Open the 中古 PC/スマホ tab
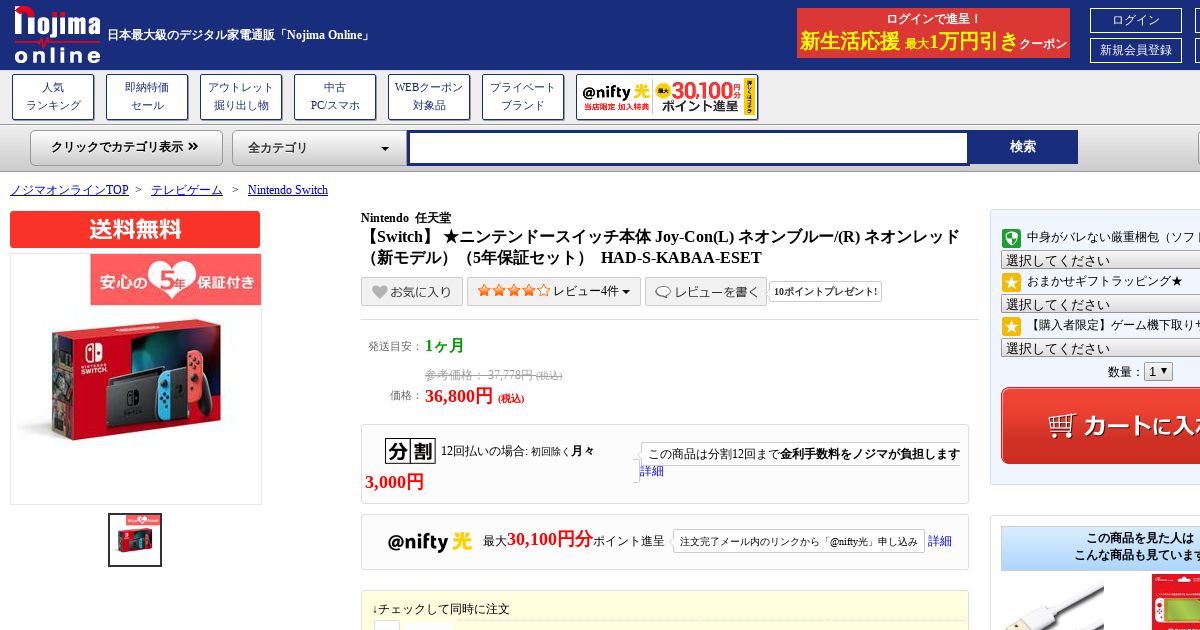The width and height of the screenshot is (1200, 630). tap(335, 97)
